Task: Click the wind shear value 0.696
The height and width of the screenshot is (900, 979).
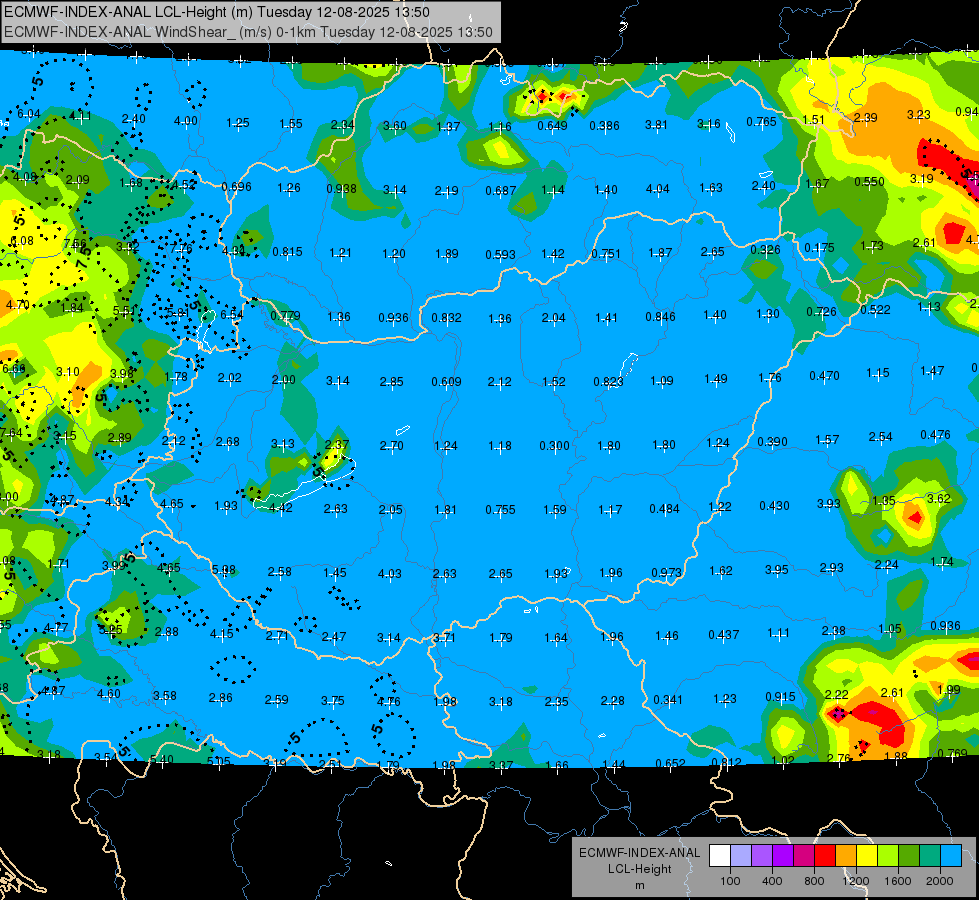Action: [237, 187]
